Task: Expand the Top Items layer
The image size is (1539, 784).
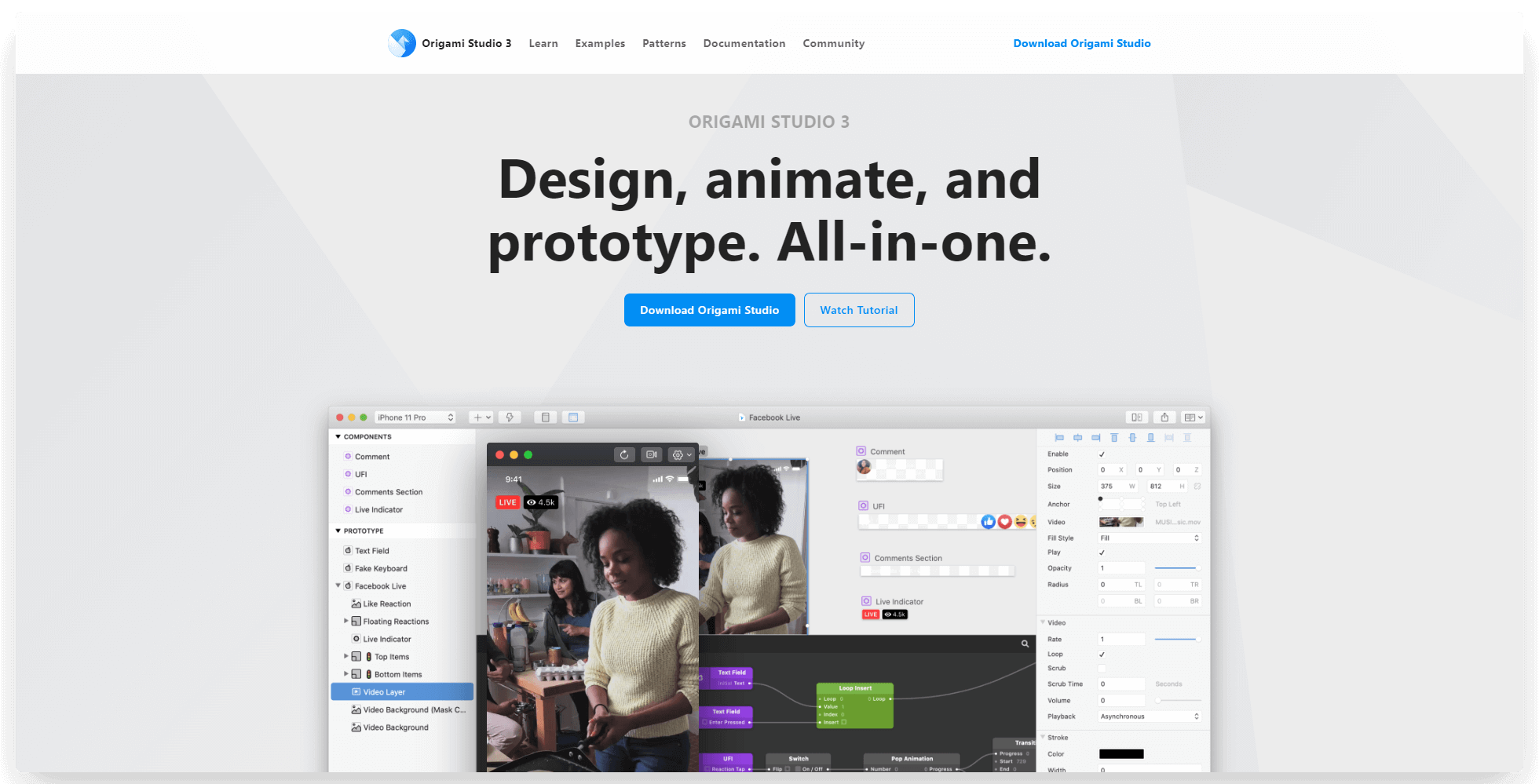Action: click(346, 656)
